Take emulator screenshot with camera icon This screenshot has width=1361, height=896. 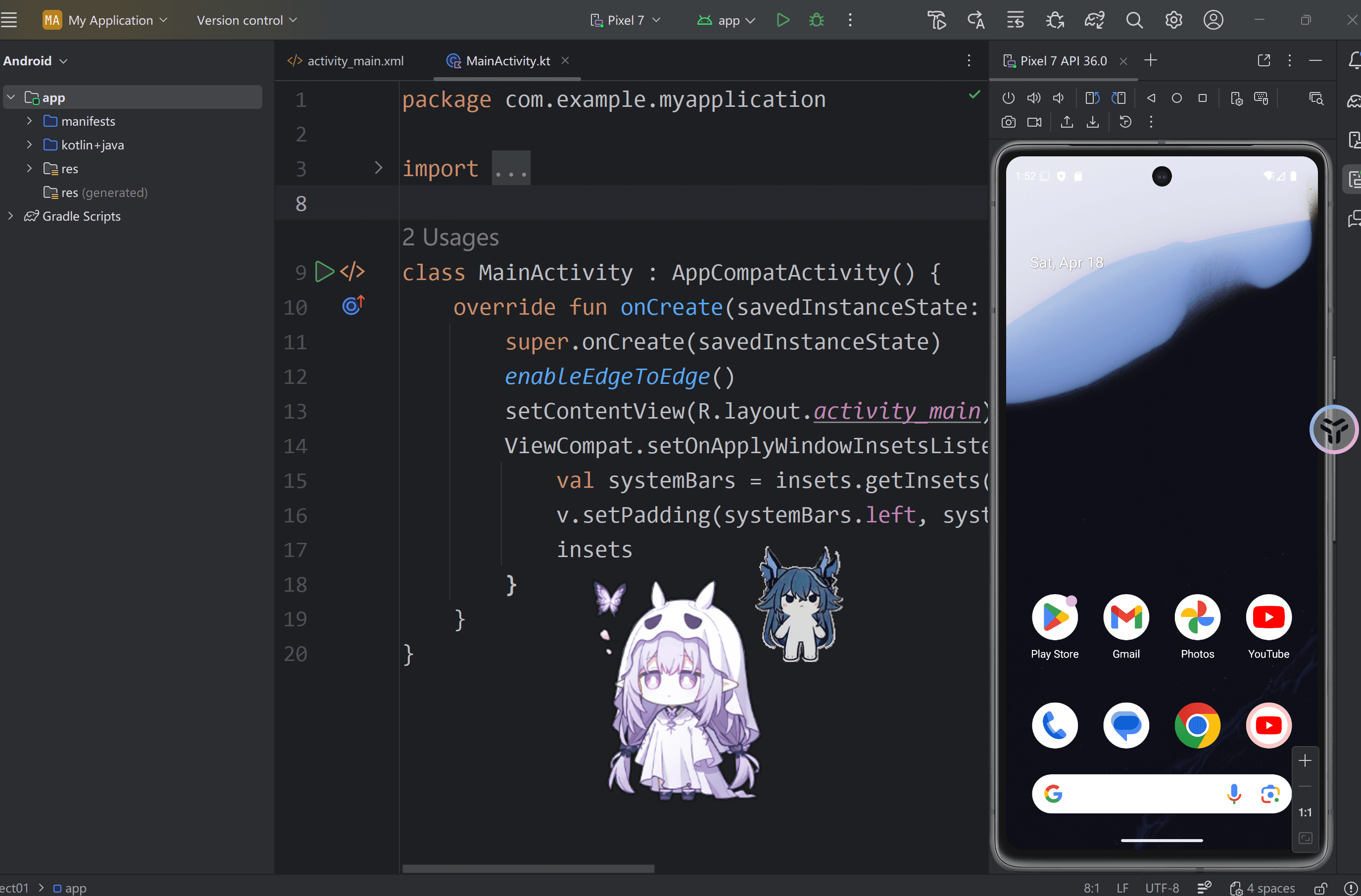(x=1008, y=122)
